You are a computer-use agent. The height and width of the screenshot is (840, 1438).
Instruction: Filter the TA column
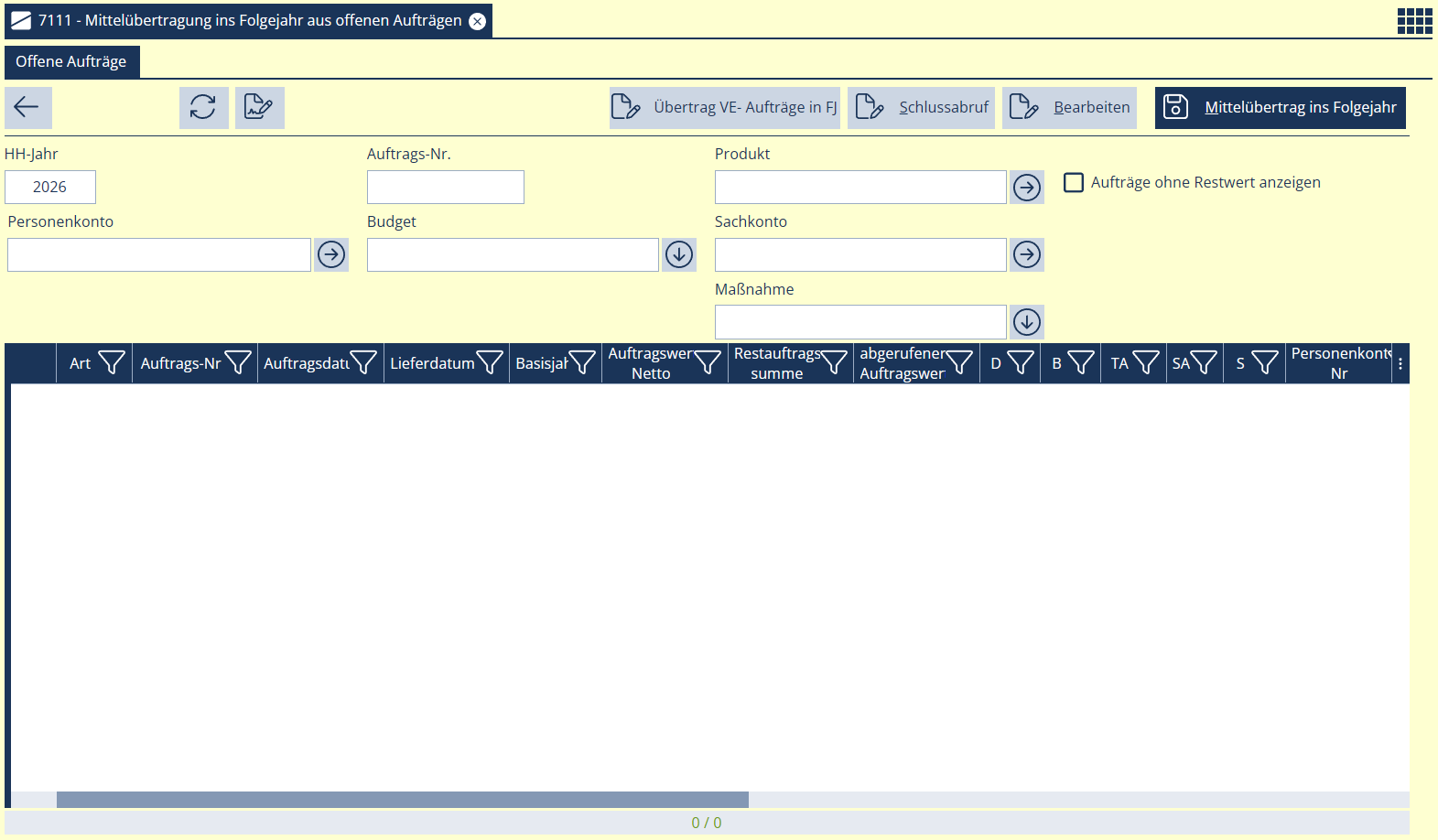click(x=1146, y=363)
